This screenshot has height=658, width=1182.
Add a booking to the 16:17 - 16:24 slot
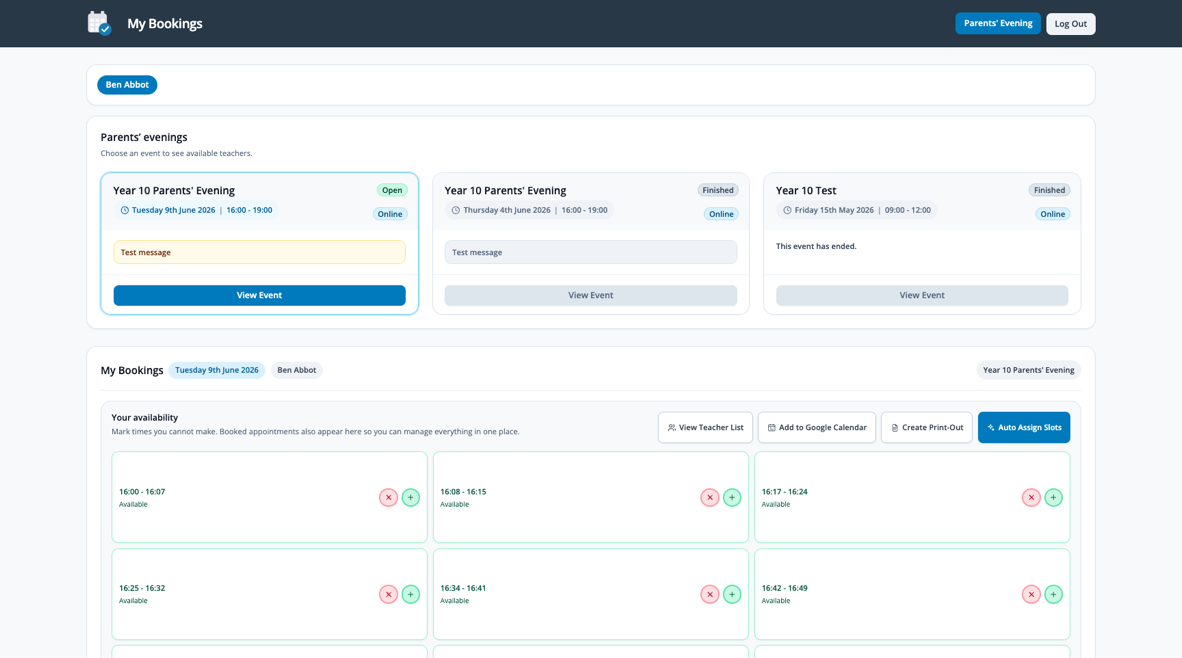coord(1054,497)
